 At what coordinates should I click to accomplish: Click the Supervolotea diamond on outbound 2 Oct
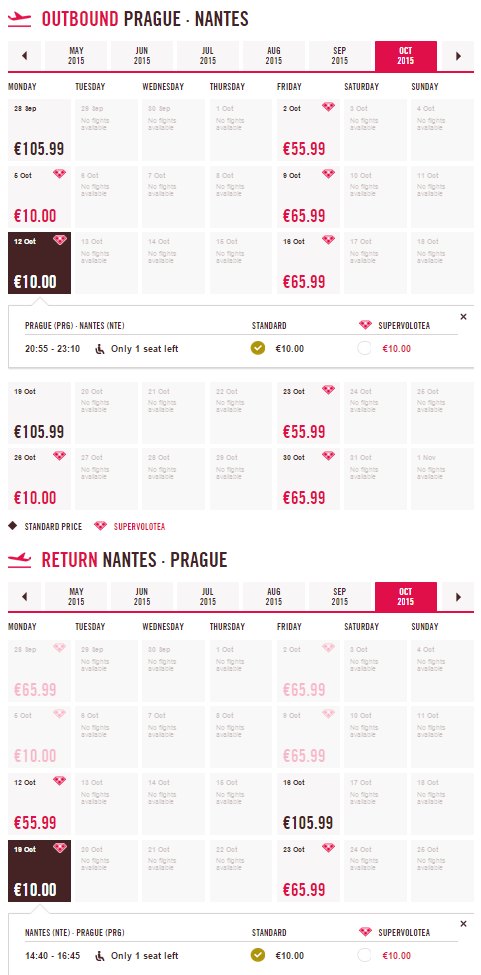point(328,107)
